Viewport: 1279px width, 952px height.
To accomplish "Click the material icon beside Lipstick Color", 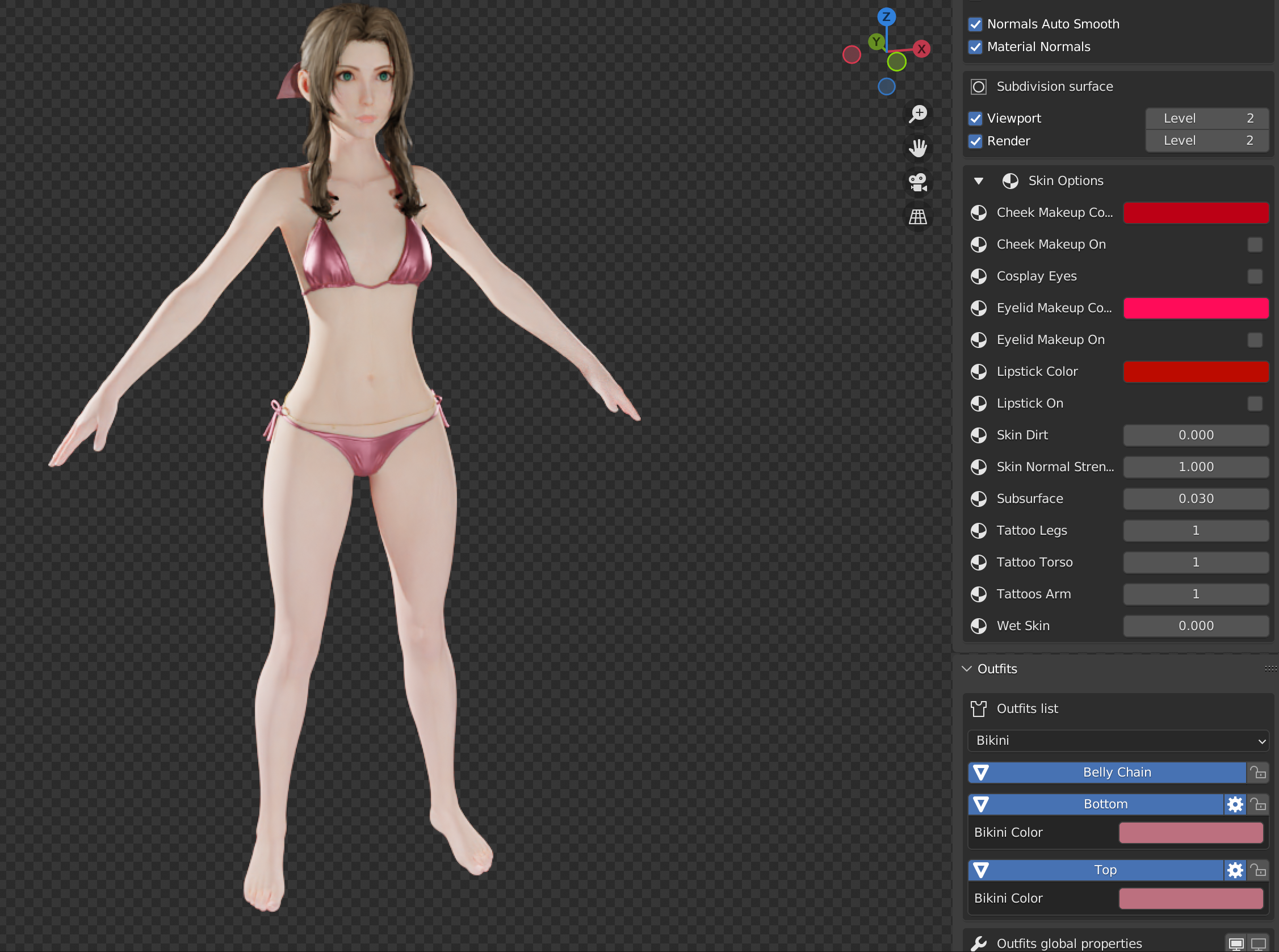I will pos(978,372).
